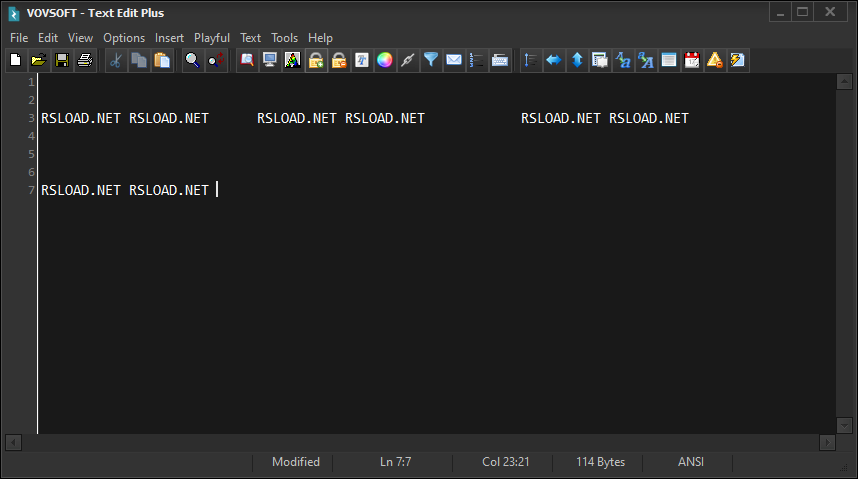Screen dimensions: 858x479
Task: Close the Text Edit Plus window
Action: 830,12
